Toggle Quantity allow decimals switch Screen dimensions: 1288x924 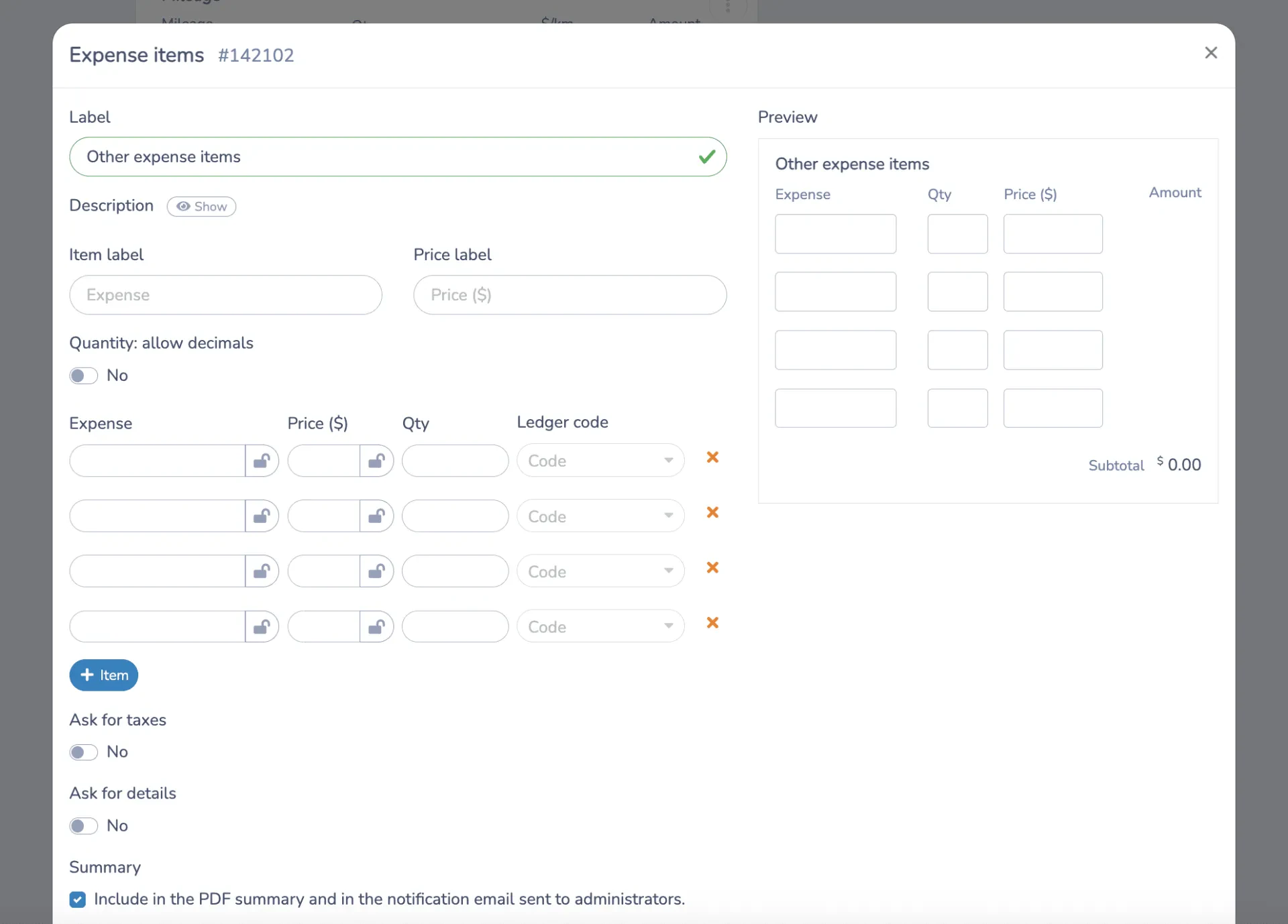[x=84, y=376]
